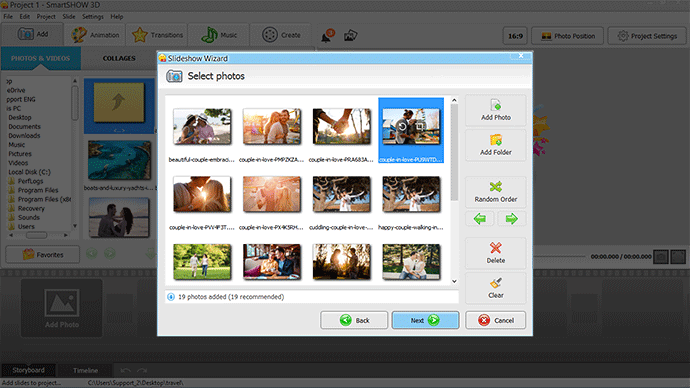Delete the selected photo
The width and height of the screenshot is (690, 388).
495,253
